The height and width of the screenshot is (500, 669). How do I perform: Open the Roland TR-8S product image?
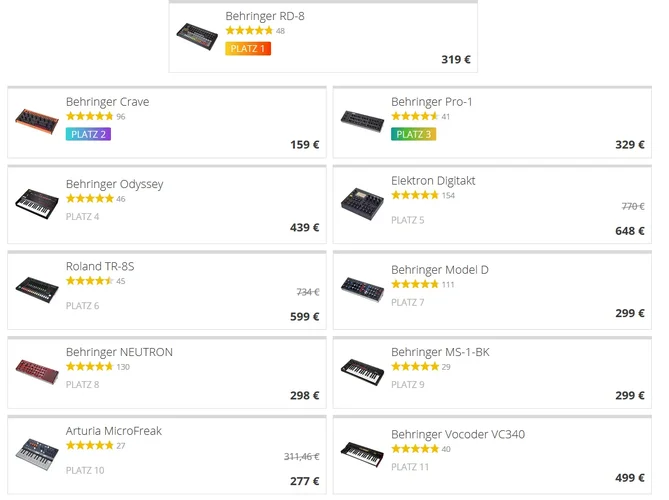(37, 289)
